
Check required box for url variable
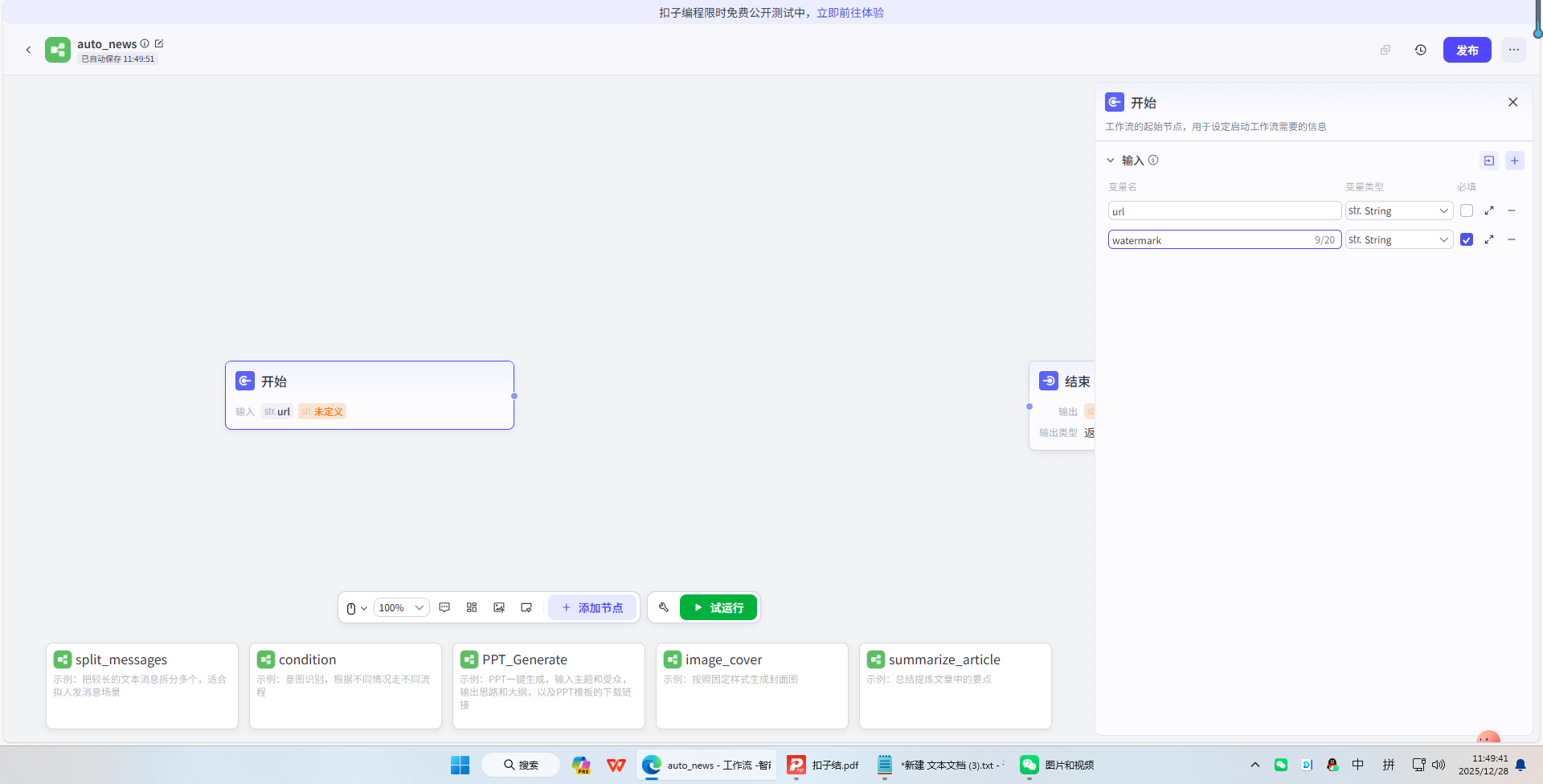(1467, 210)
